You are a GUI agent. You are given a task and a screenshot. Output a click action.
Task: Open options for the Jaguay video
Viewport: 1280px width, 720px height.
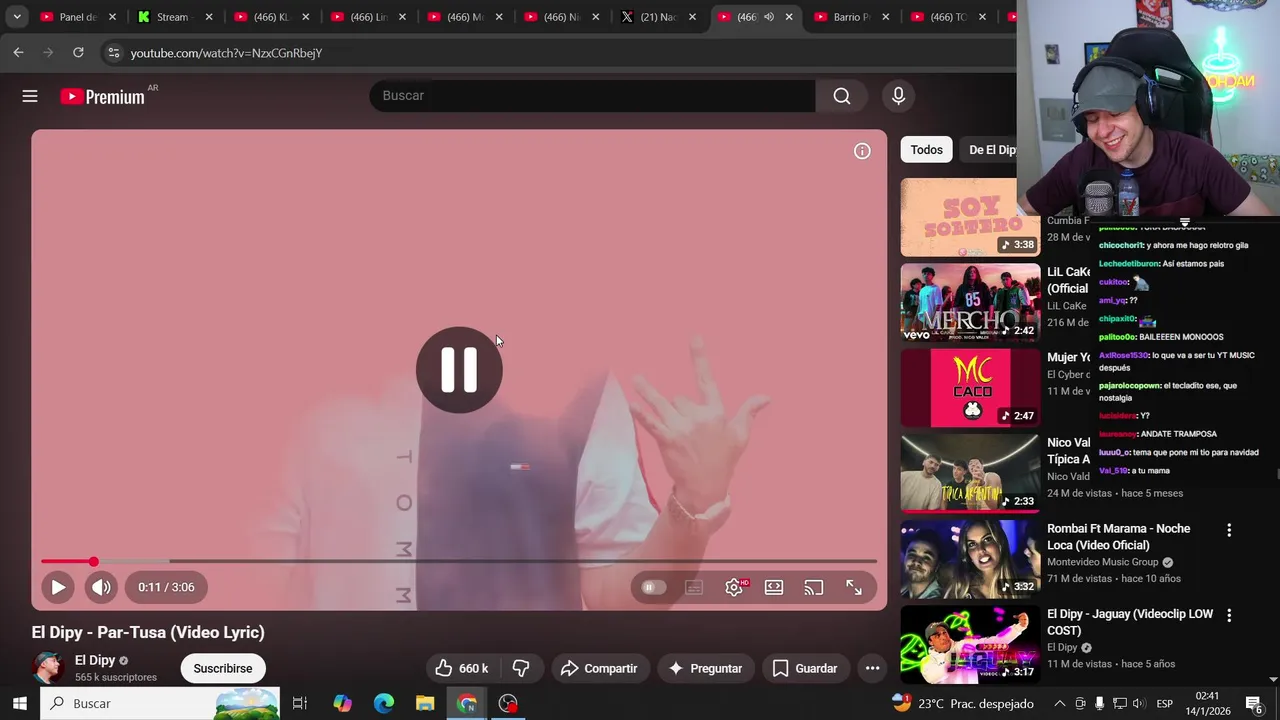click(x=1229, y=615)
